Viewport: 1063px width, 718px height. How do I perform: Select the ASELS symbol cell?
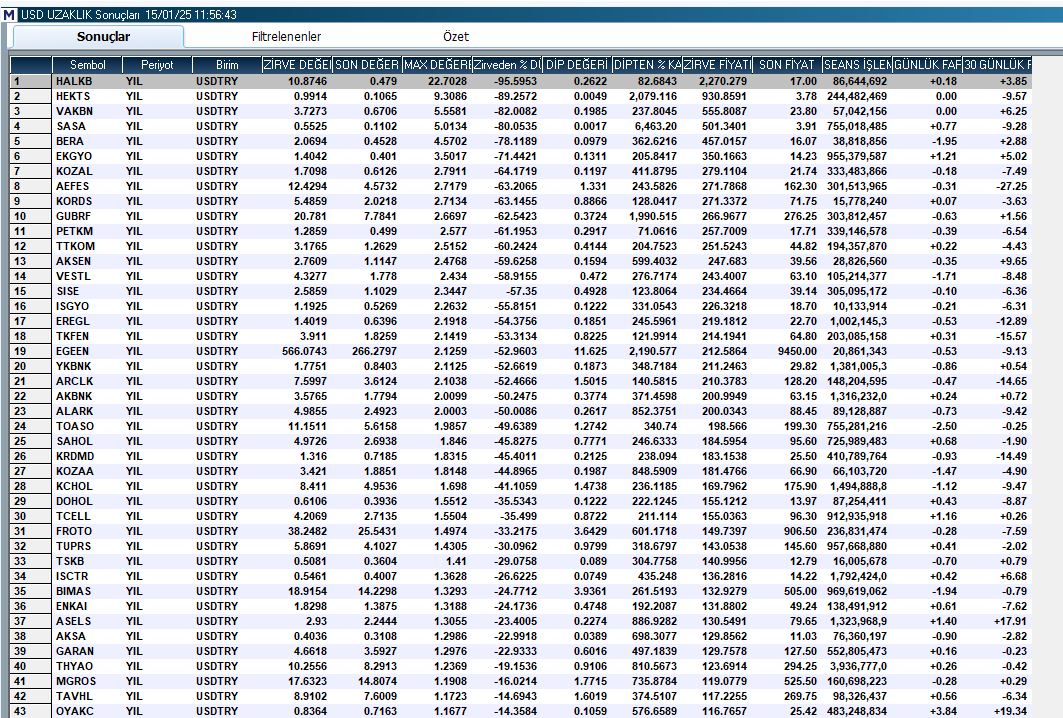[x=87, y=621]
